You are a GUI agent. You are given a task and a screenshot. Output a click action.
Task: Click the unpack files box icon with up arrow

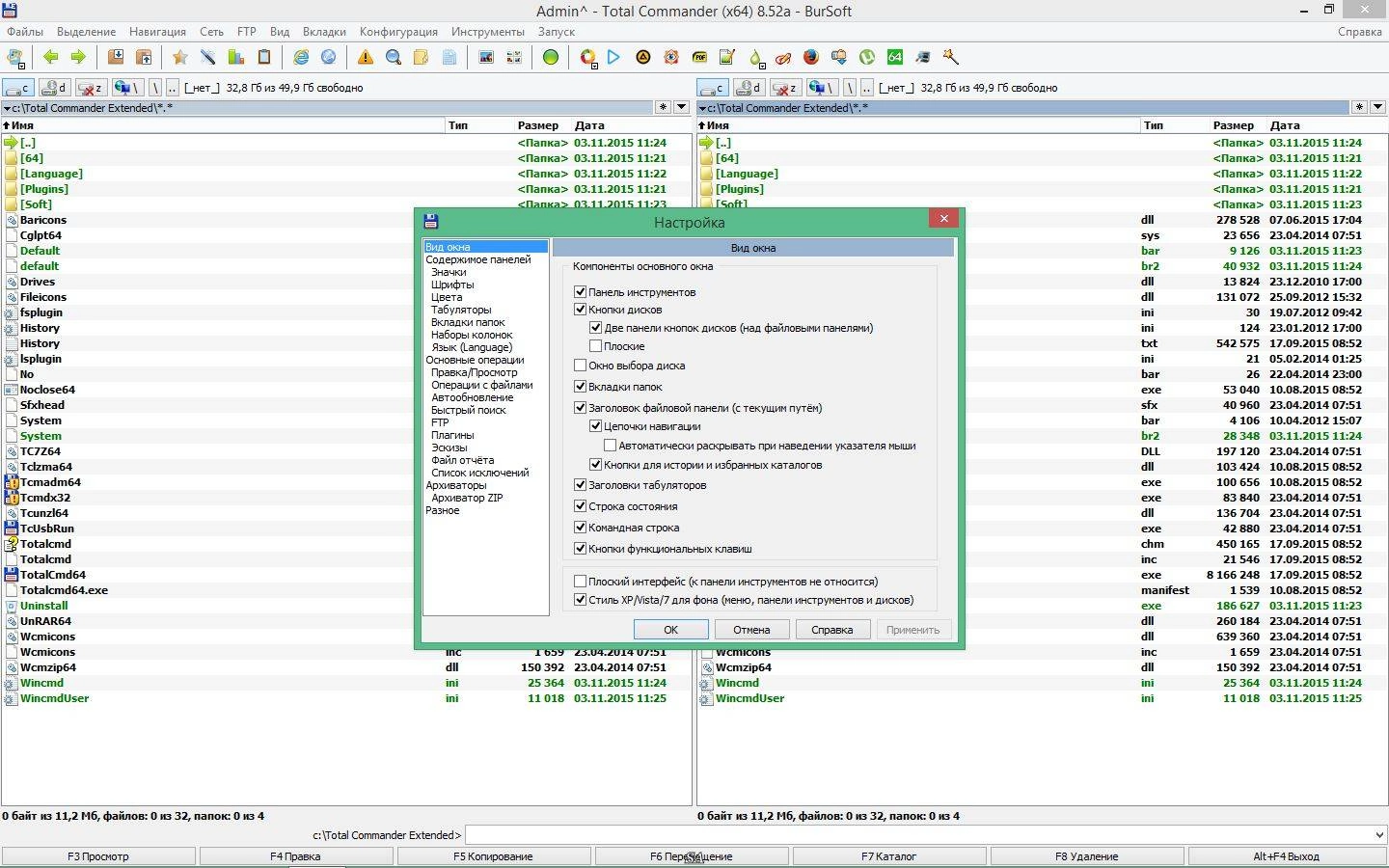pyautogui.click(x=144, y=57)
